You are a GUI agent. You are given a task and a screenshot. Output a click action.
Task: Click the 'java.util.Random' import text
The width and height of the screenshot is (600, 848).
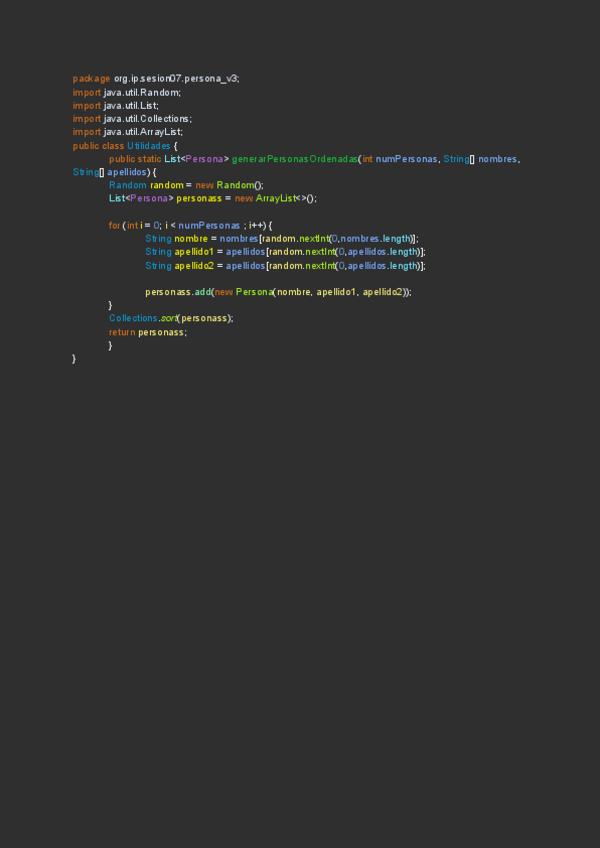tap(142, 92)
